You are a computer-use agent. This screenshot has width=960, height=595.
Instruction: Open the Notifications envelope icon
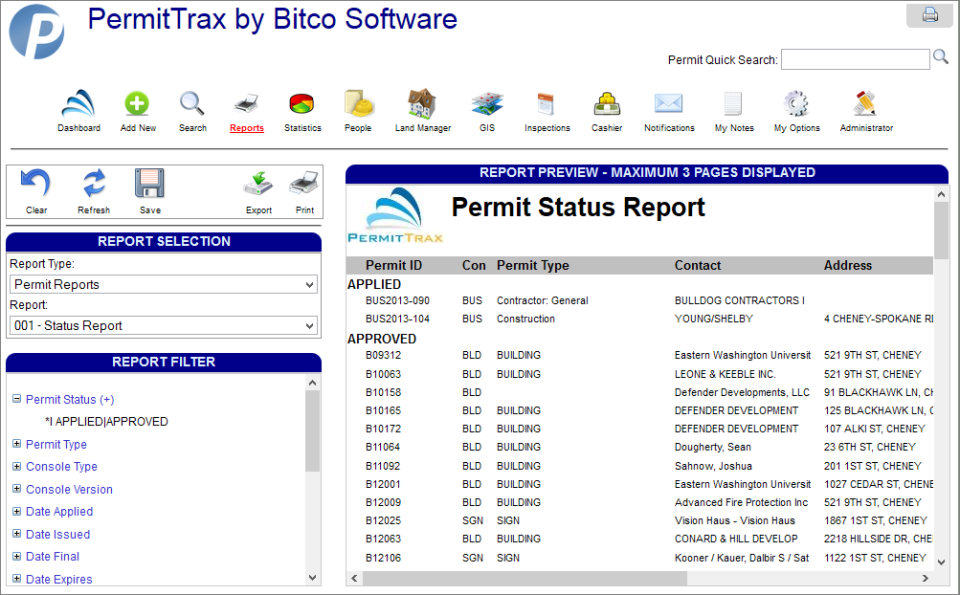tap(669, 103)
